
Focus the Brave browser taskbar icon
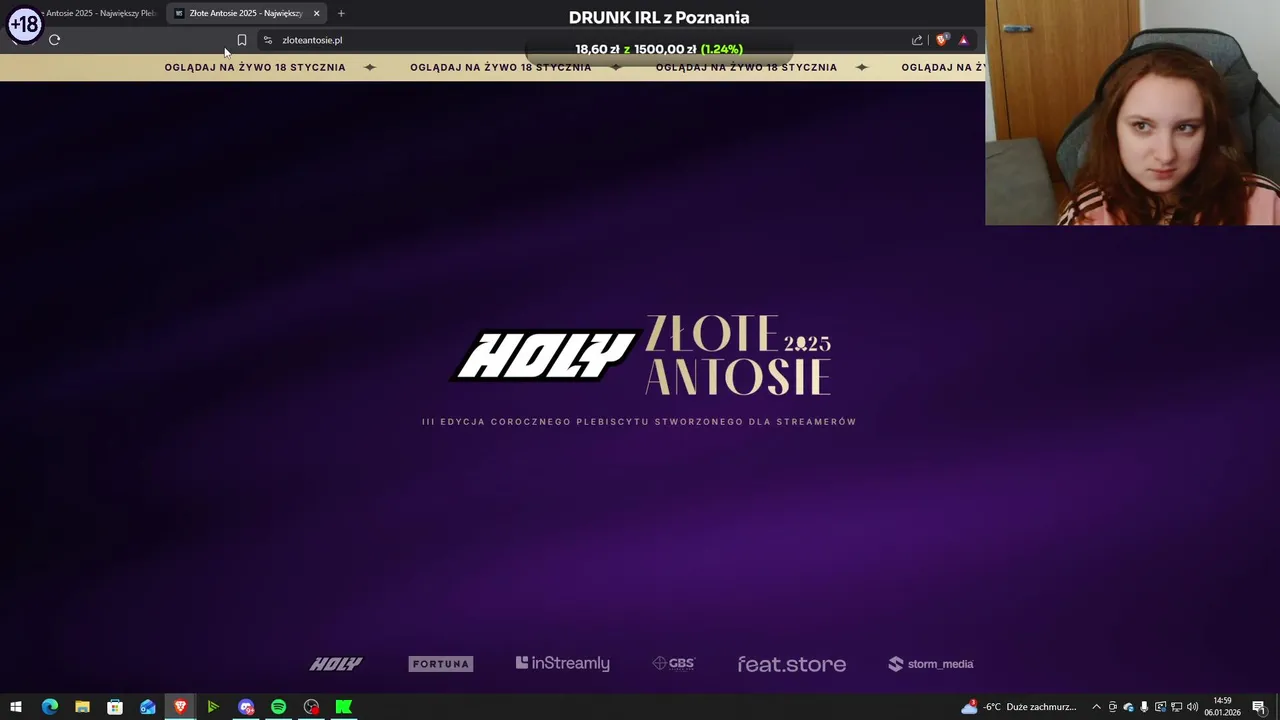tap(180, 707)
